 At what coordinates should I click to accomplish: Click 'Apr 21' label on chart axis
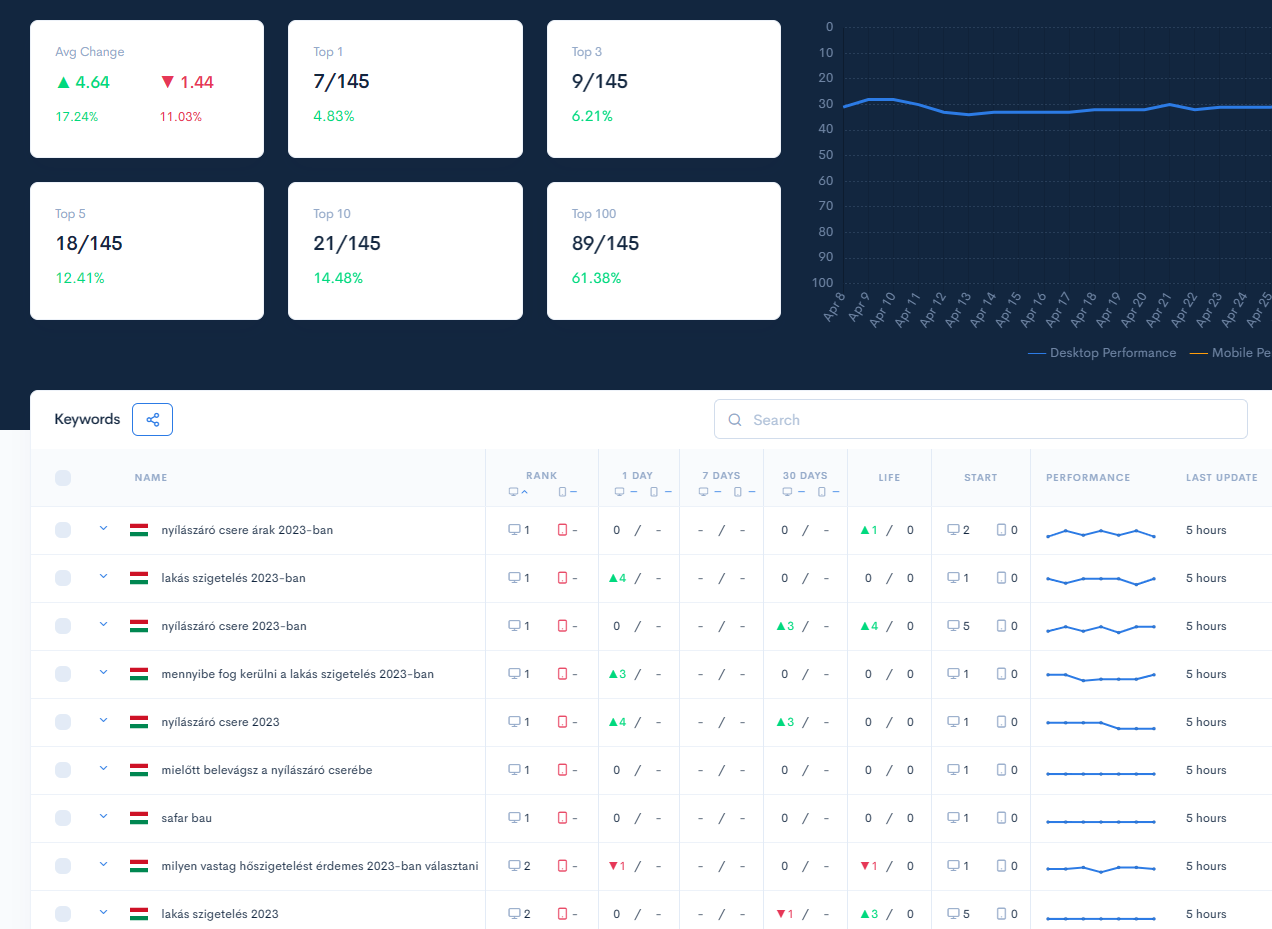(x=1161, y=311)
